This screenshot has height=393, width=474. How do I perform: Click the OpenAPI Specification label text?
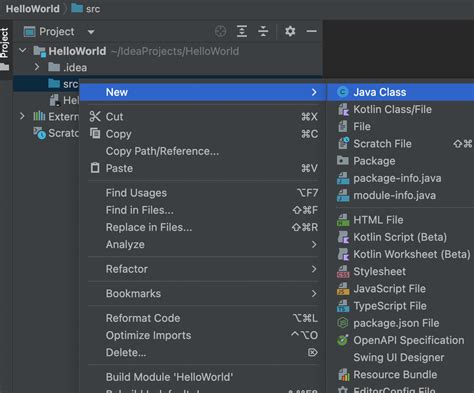click(409, 340)
